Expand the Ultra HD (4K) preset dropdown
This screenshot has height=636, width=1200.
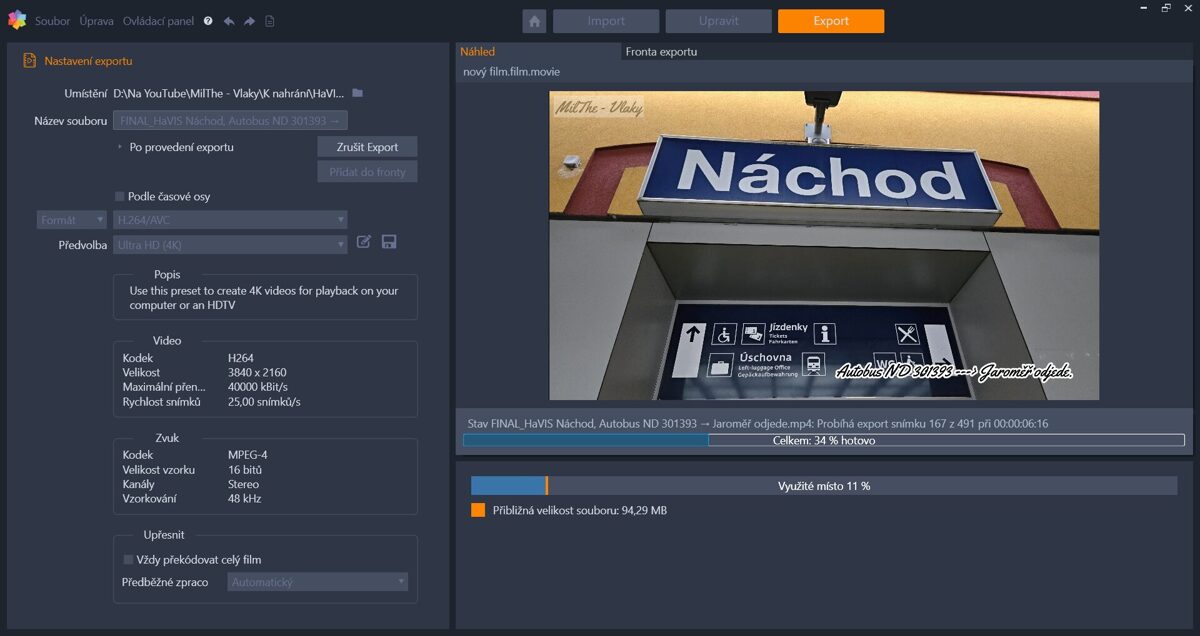click(229, 244)
